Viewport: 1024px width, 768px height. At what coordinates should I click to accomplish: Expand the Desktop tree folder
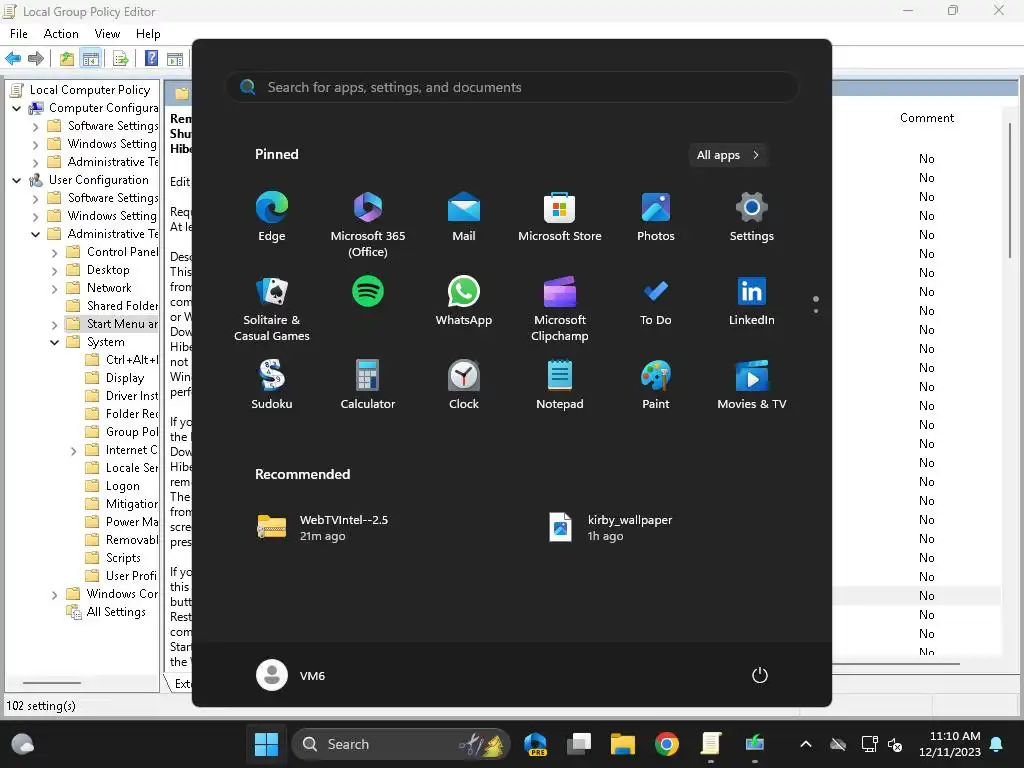[55, 270]
